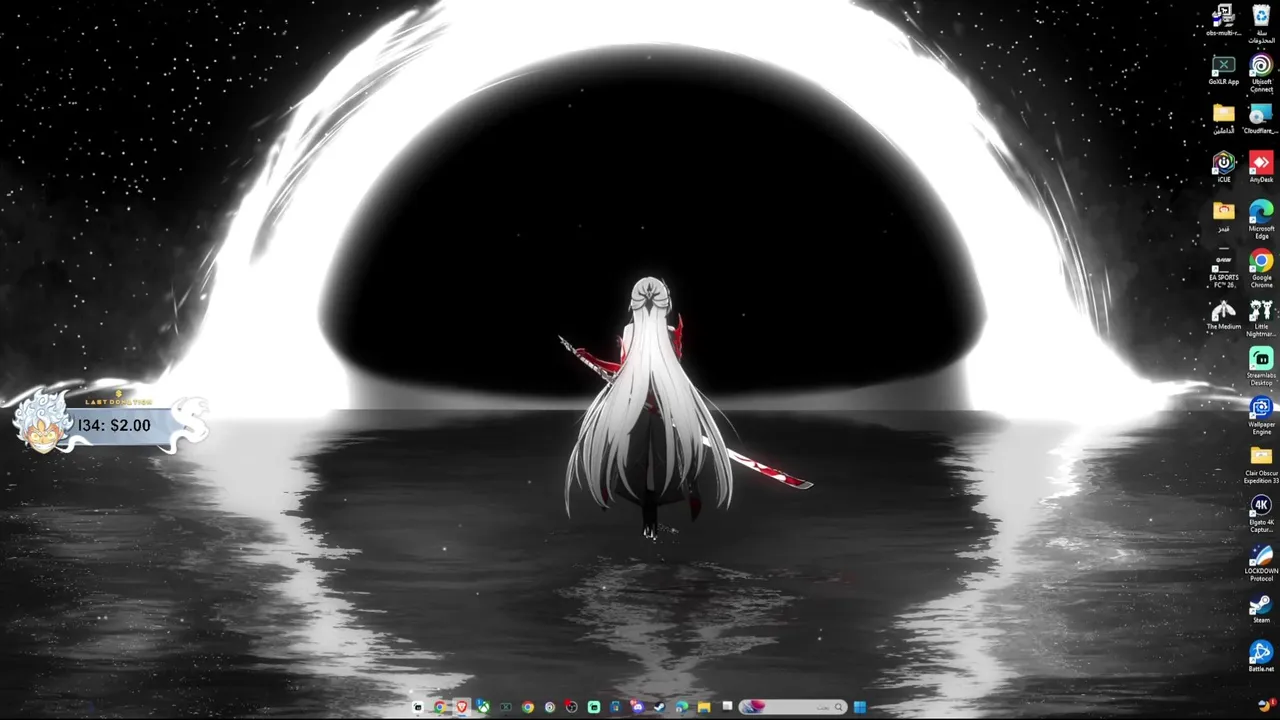Launch the Ubisoft Connect shortcut
The width and height of the screenshot is (1280, 720).
tap(1261, 74)
